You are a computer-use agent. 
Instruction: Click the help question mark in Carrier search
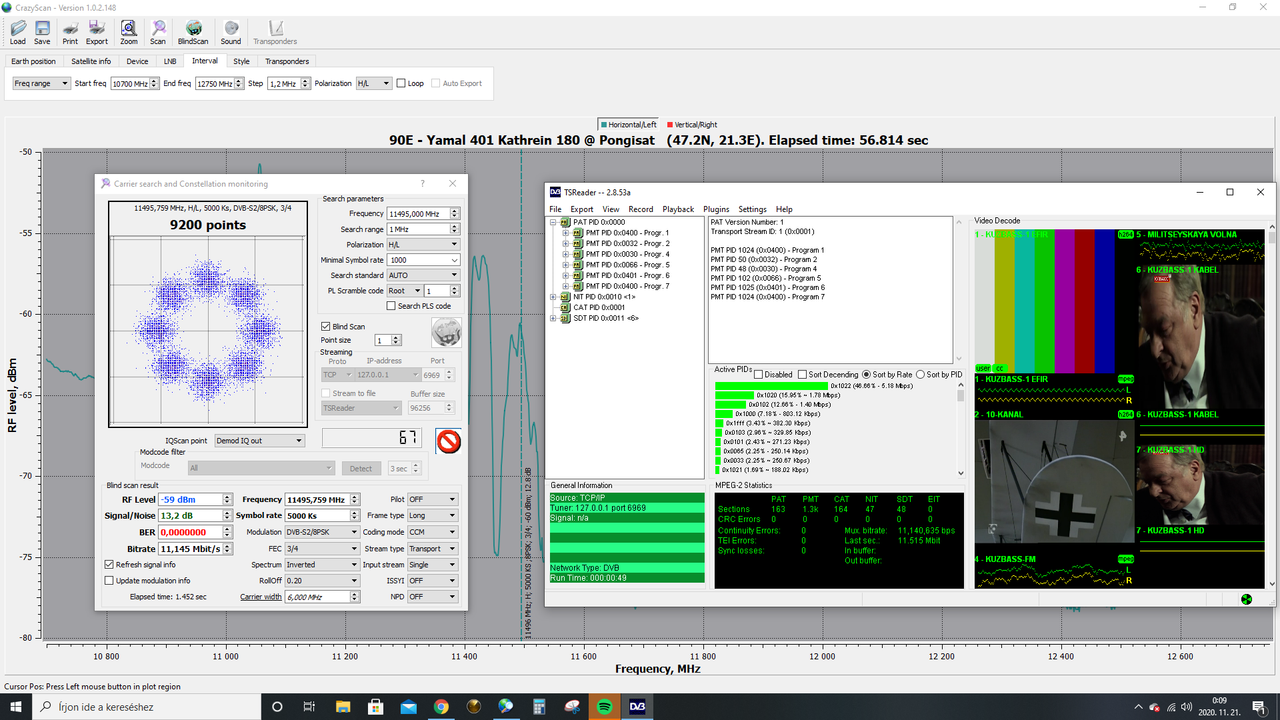422,183
